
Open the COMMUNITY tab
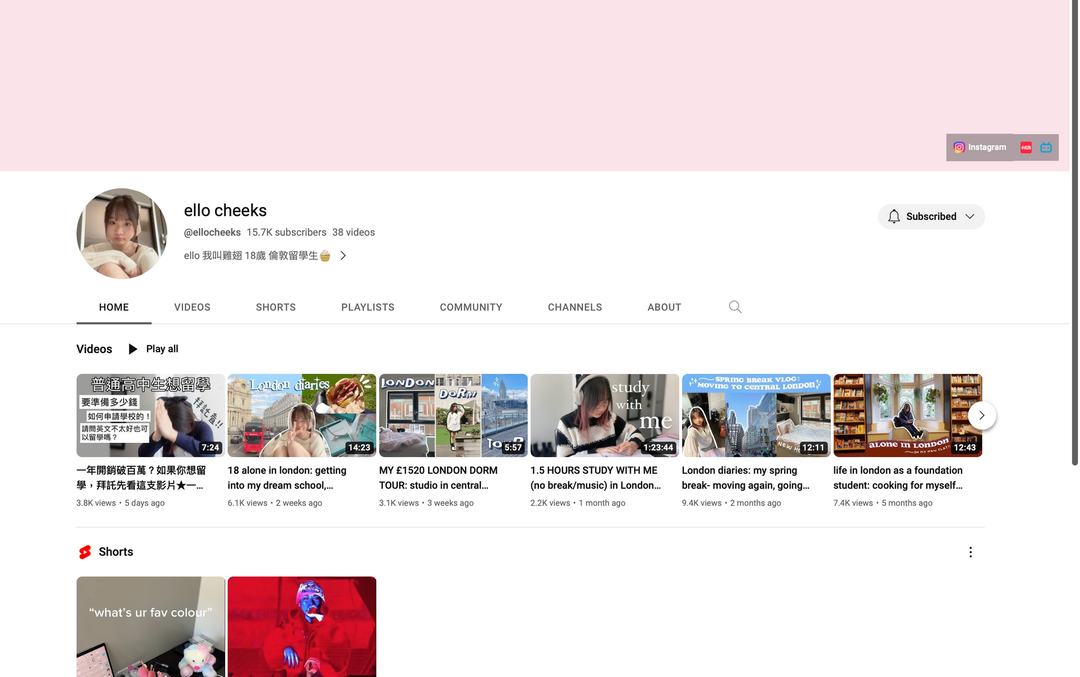click(x=471, y=307)
